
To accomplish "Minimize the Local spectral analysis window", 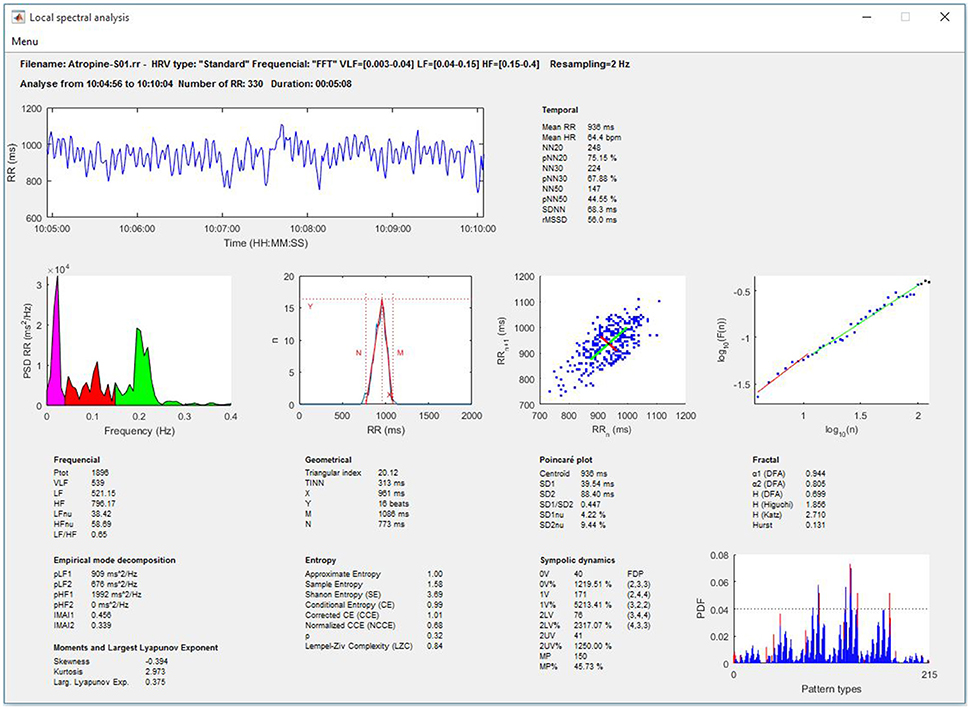I will [x=867, y=17].
